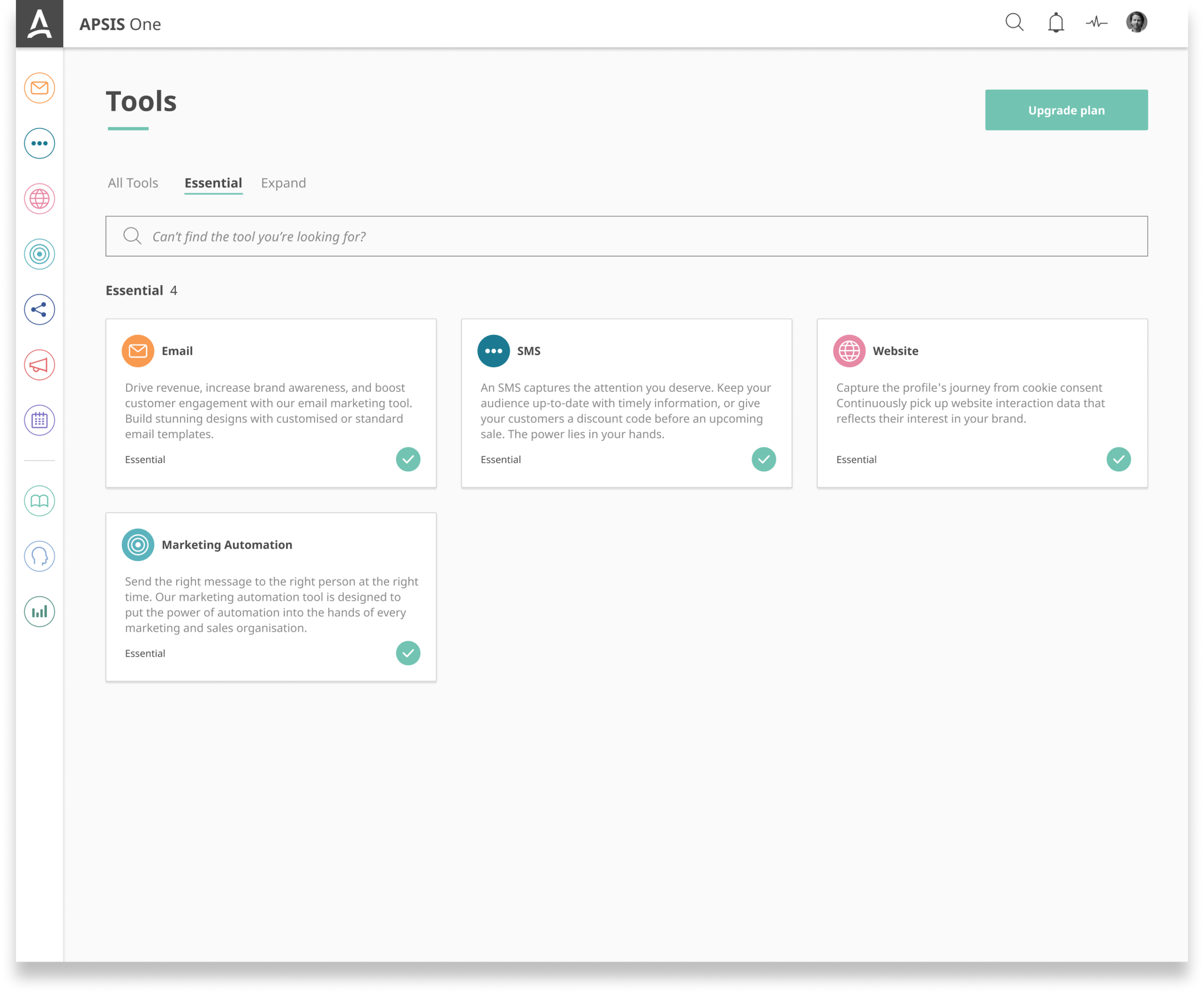Open the calendar icon in sidebar
1204x994 pixels.
[x=39, y=420]
